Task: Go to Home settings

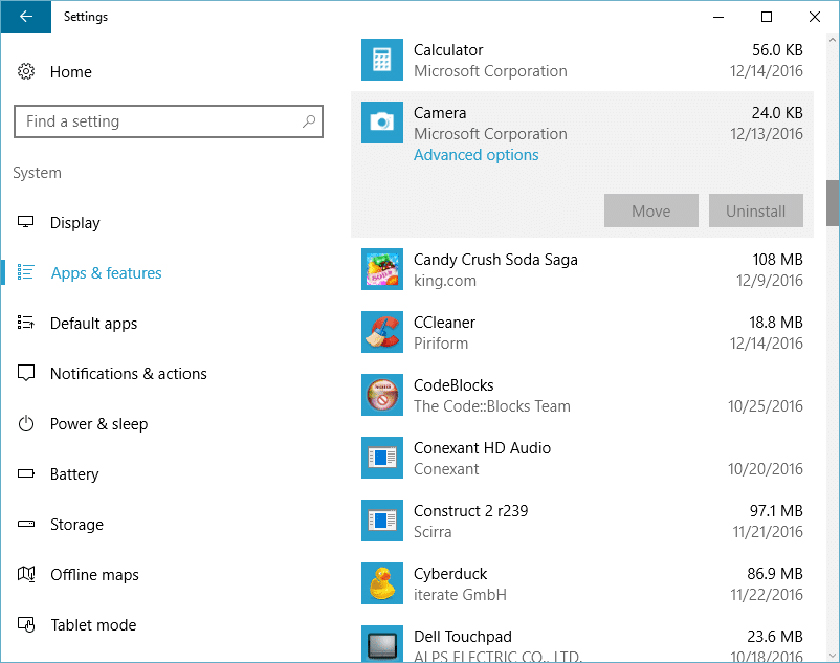Action: coord(70,72)
